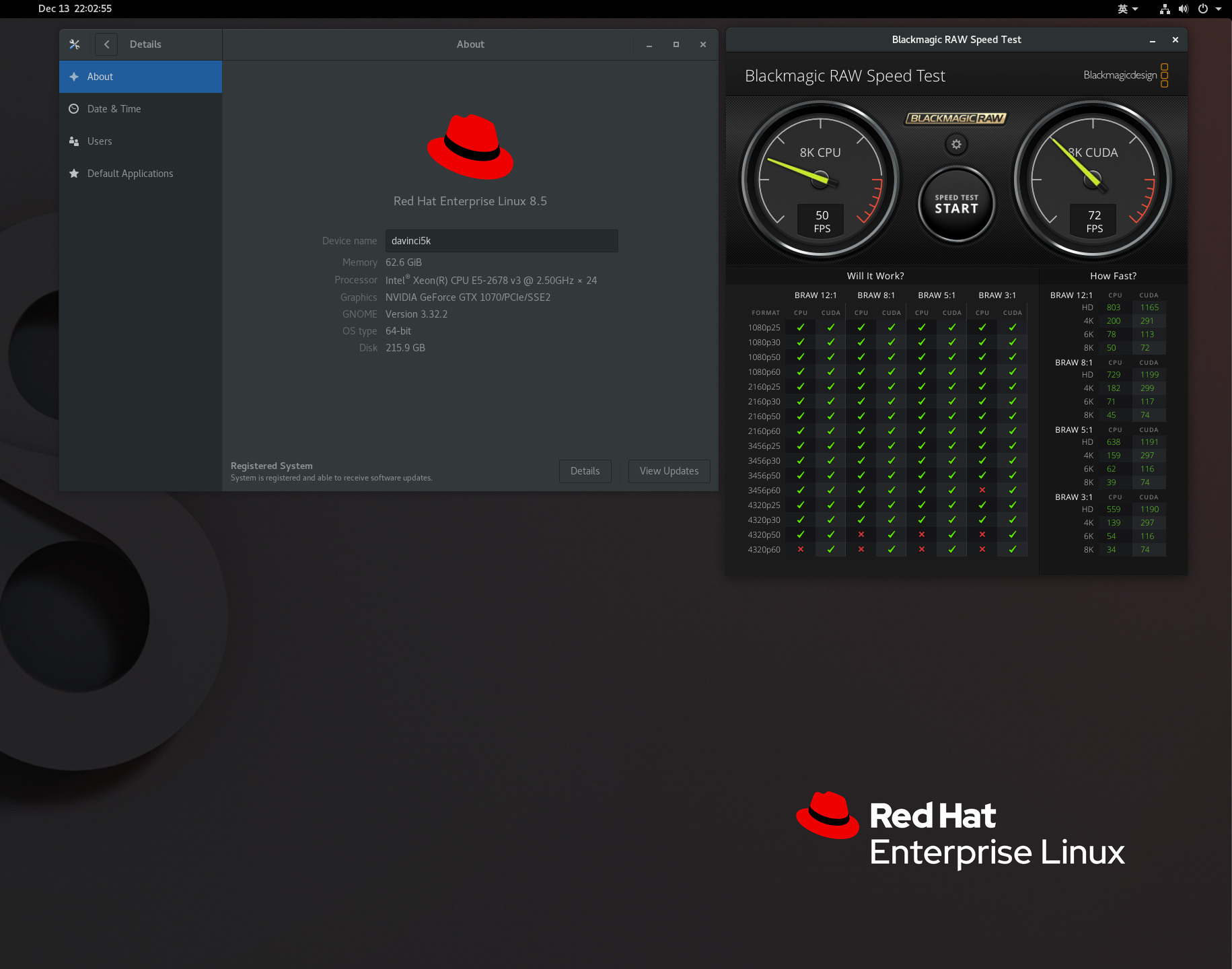This screenshot has width=1232, height=969.
Task: Open Date & Time settings panel
Action: 141,109
